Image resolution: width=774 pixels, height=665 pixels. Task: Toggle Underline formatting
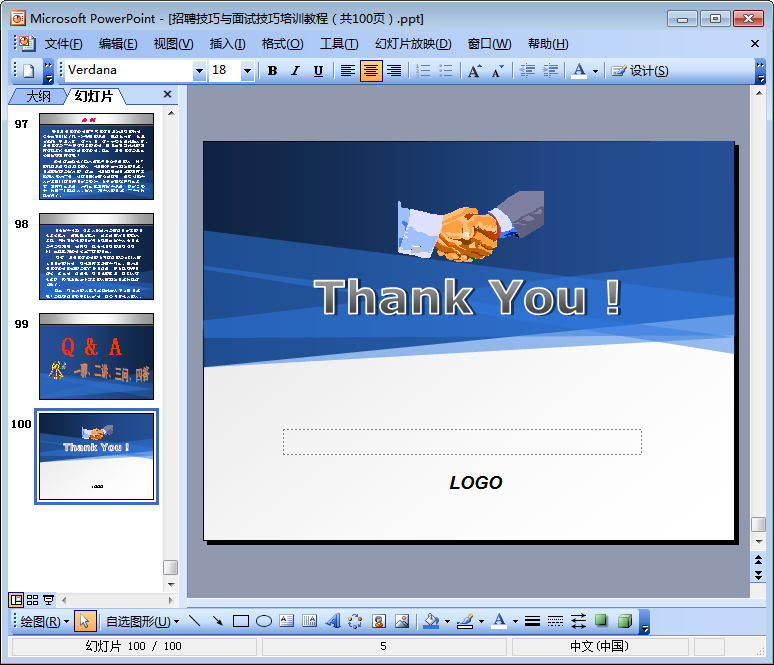point(318,71)
